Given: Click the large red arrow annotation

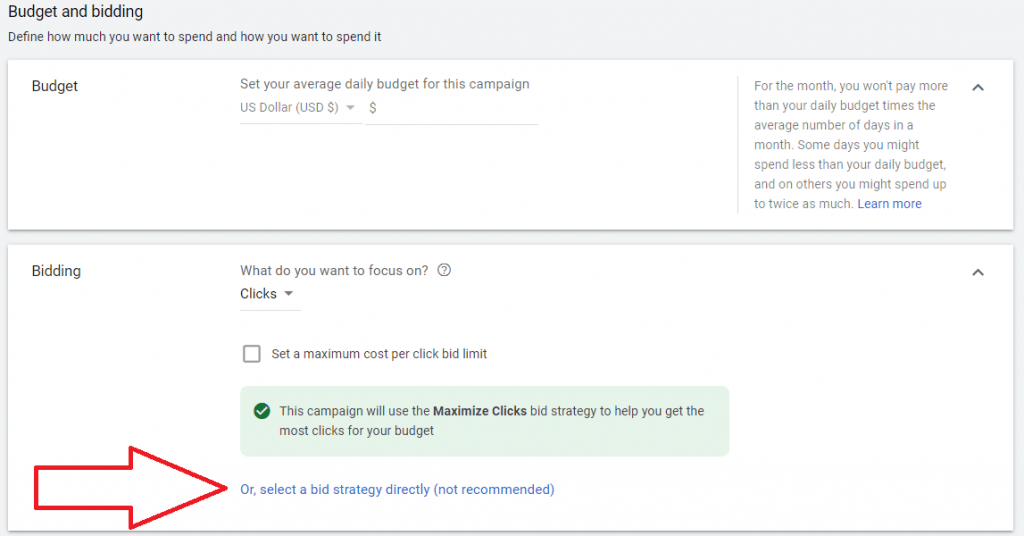Looking at the screenshot, I should [130, 488].
